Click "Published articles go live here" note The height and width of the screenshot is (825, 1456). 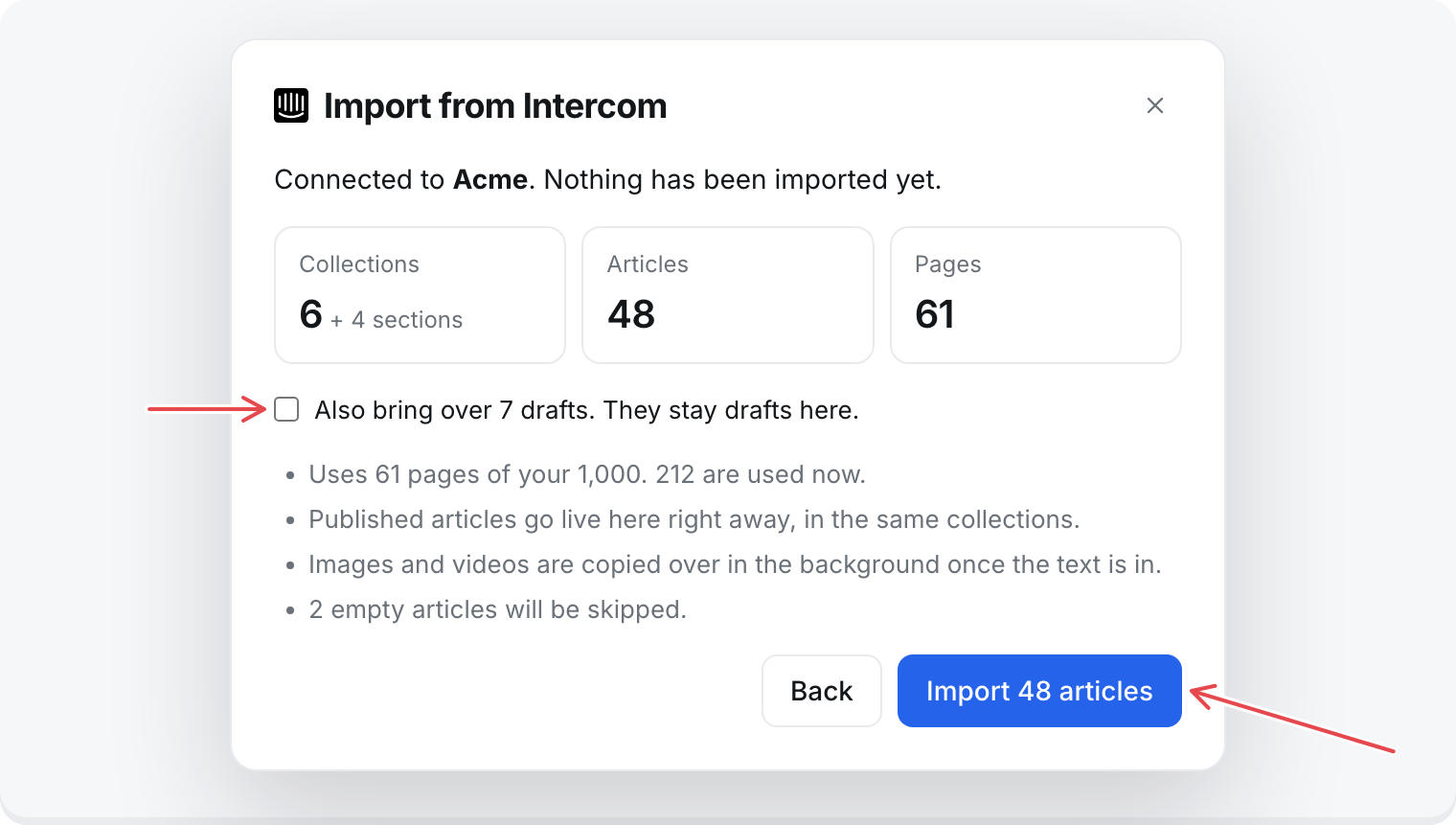point(694,519)
